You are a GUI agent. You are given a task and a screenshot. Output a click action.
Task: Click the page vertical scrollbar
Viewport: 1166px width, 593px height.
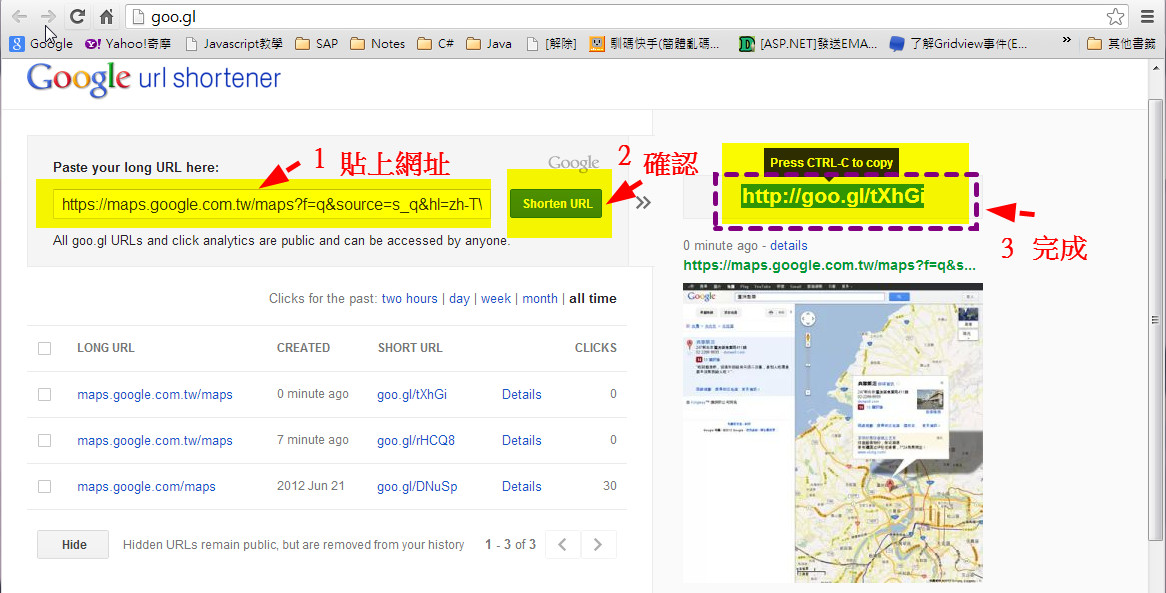1155,321
